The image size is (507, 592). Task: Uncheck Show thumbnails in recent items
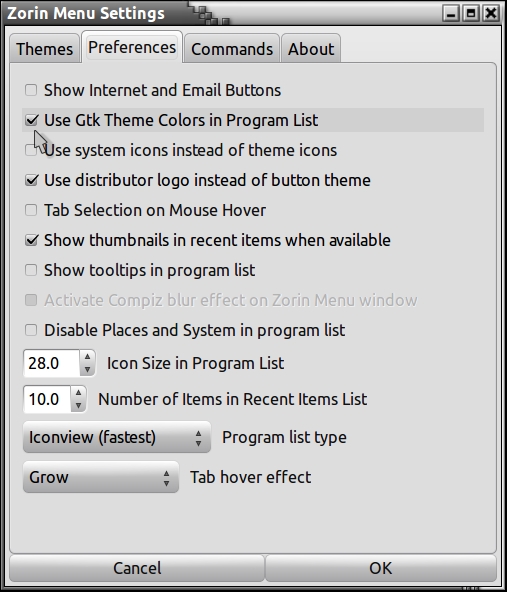31,240
